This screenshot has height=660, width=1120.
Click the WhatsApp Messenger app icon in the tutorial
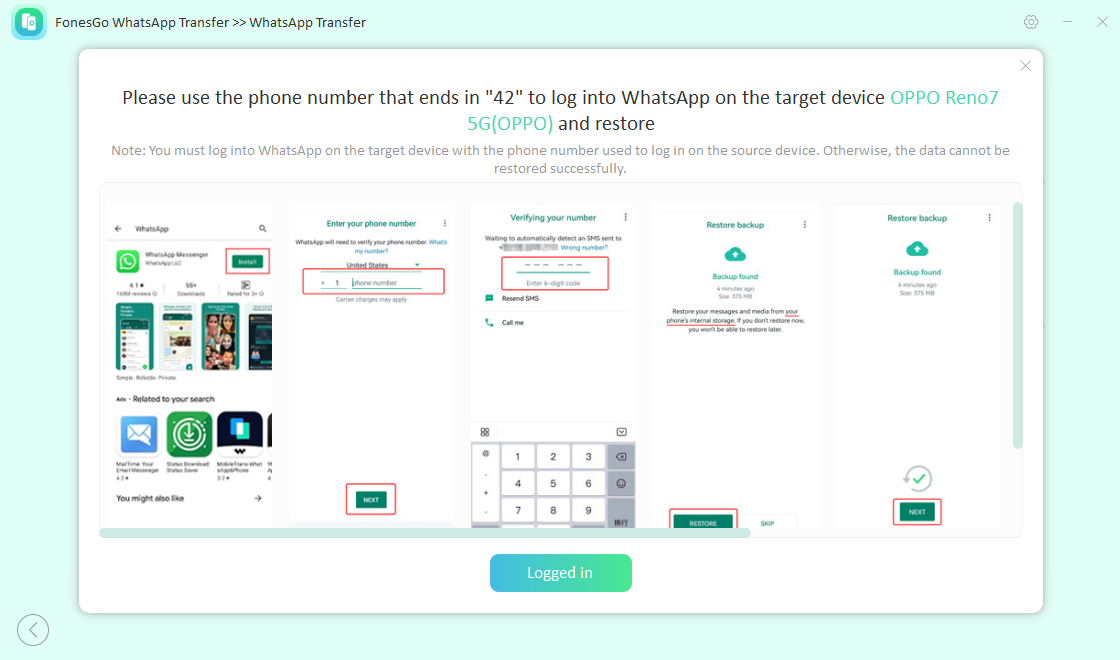pyautogui.click(x=128, y=261)
